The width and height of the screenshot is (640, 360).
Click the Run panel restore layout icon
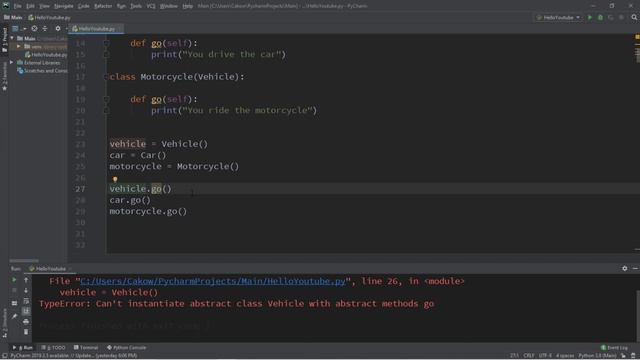click(x=14, y=303)
